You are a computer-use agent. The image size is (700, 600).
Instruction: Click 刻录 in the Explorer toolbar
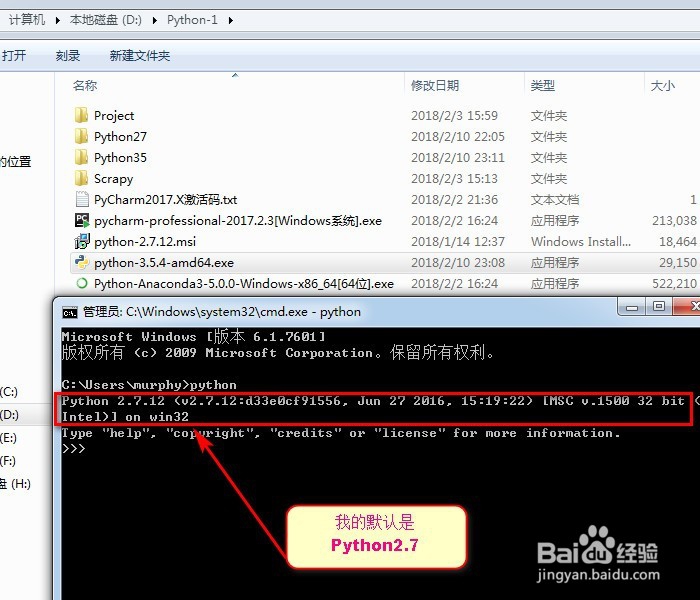point(68,55)
